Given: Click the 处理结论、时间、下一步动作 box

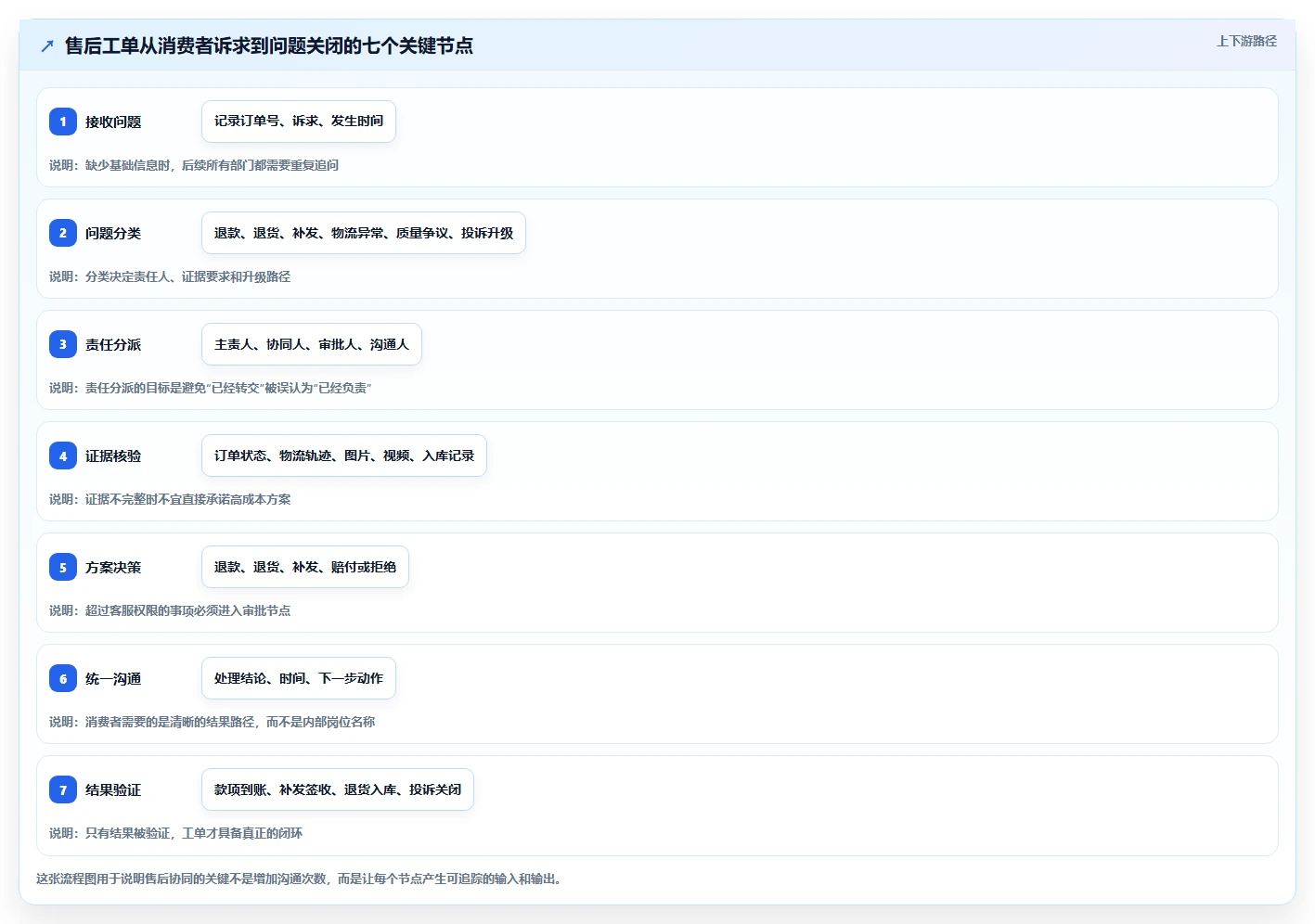Looking at the screenshot, I should (x=299, y=678).
